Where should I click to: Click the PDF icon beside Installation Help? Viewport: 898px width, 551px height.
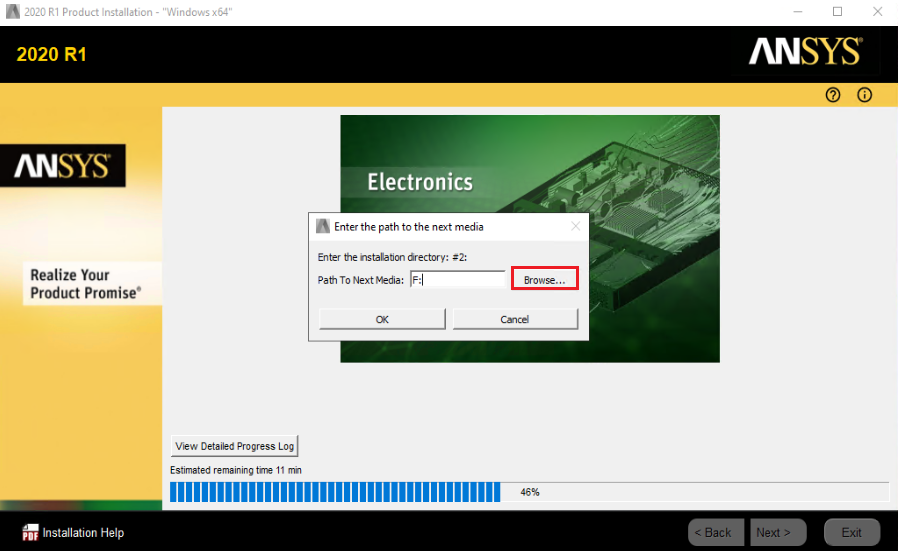click(30, 533)
